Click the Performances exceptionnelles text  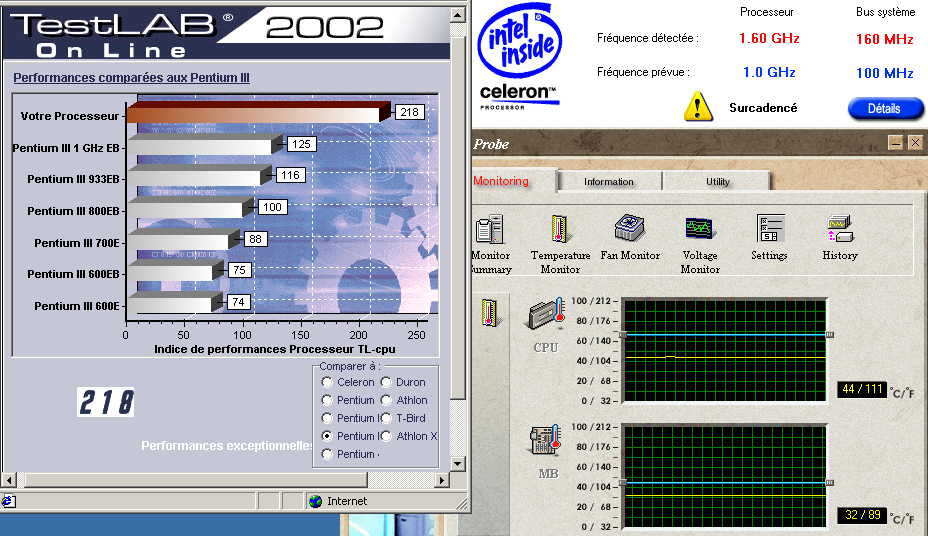227,445
